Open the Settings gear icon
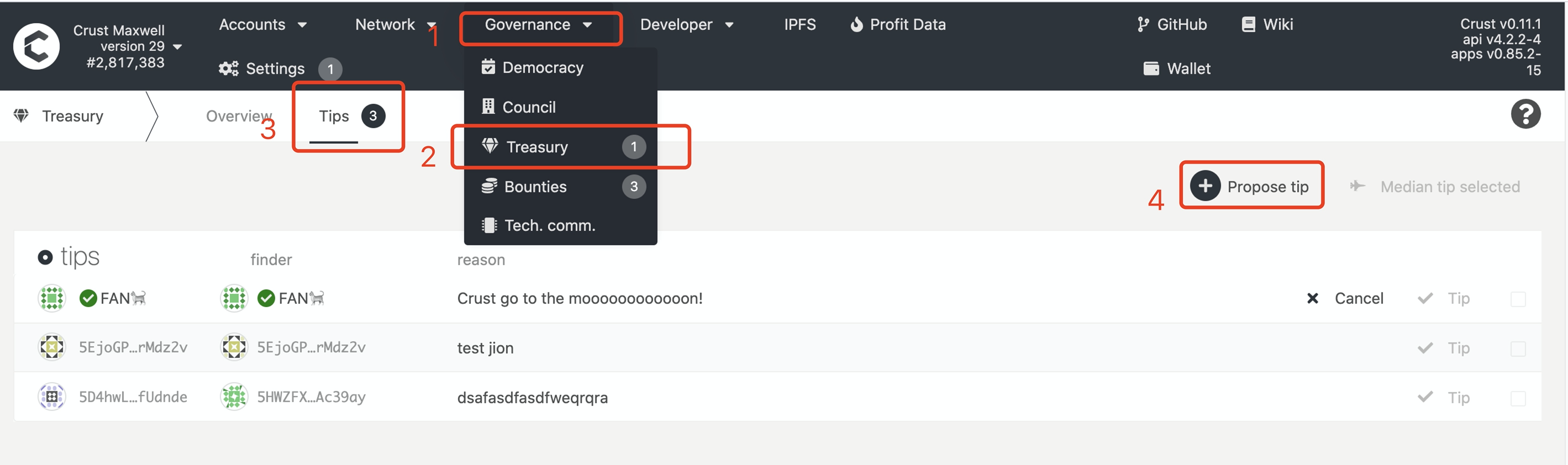 [229, 69]
